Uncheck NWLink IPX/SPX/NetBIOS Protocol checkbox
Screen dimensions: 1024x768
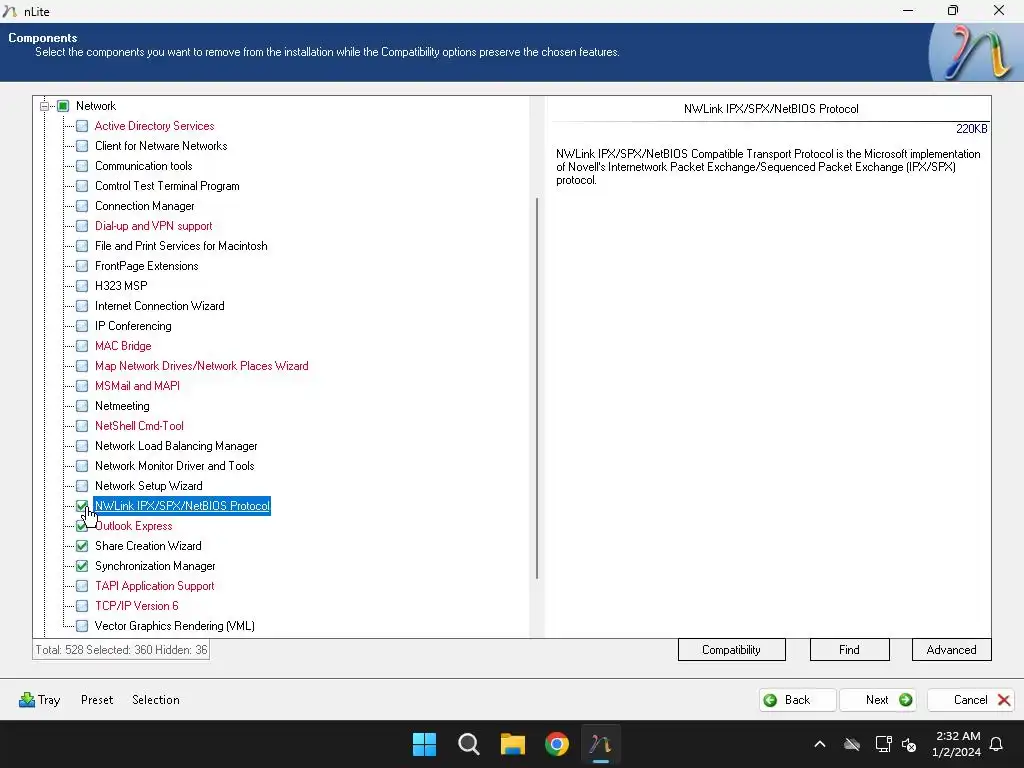point(82,505)
